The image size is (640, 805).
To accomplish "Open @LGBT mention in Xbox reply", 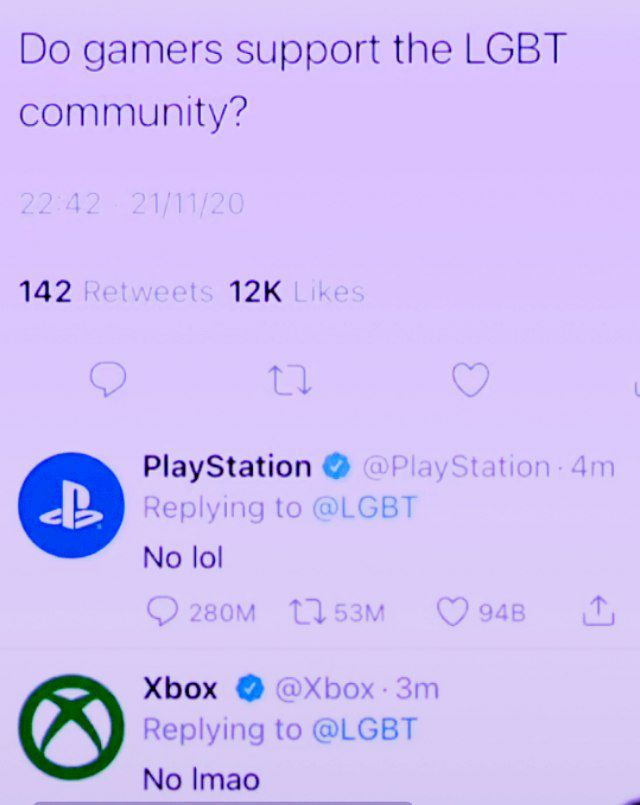I will pos(364,730).
